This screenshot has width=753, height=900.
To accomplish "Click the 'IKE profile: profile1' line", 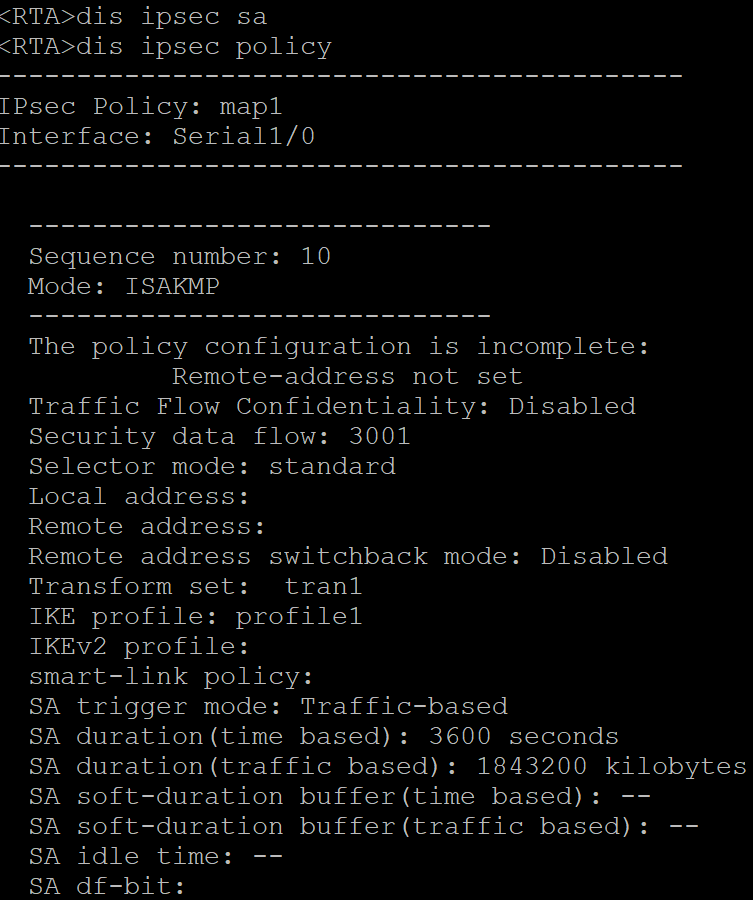I will click(195, 617).
